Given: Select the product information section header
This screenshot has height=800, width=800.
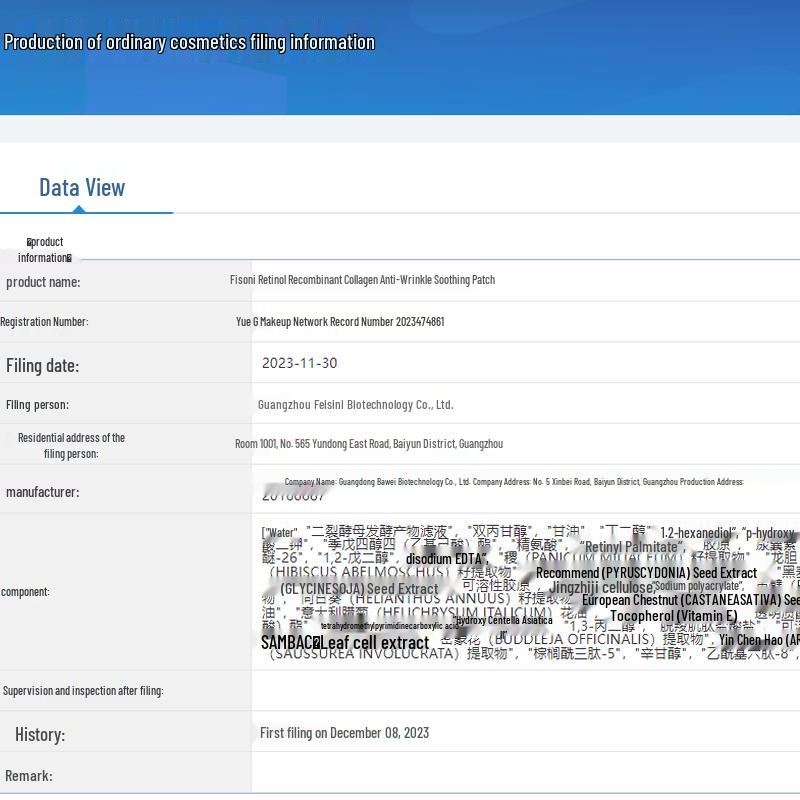Looking at the screenshot, I should point(44,249).
